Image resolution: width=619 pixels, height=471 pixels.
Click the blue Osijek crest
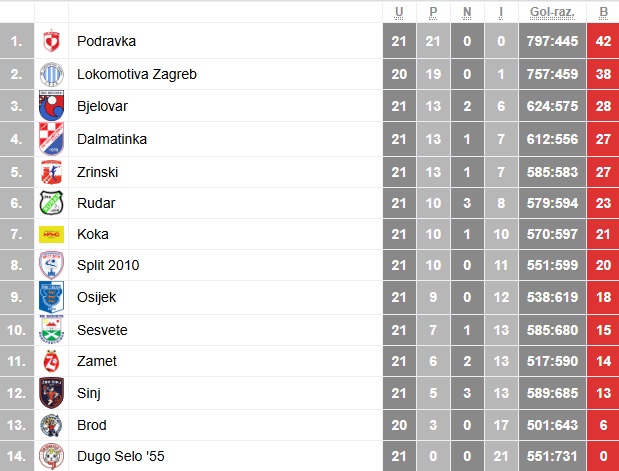51,297
